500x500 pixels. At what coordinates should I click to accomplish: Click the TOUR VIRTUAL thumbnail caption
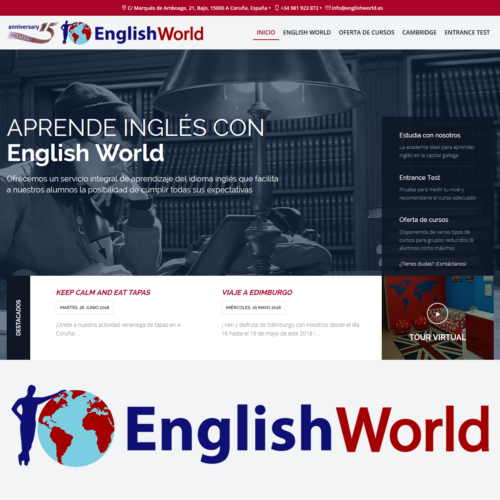437,337
